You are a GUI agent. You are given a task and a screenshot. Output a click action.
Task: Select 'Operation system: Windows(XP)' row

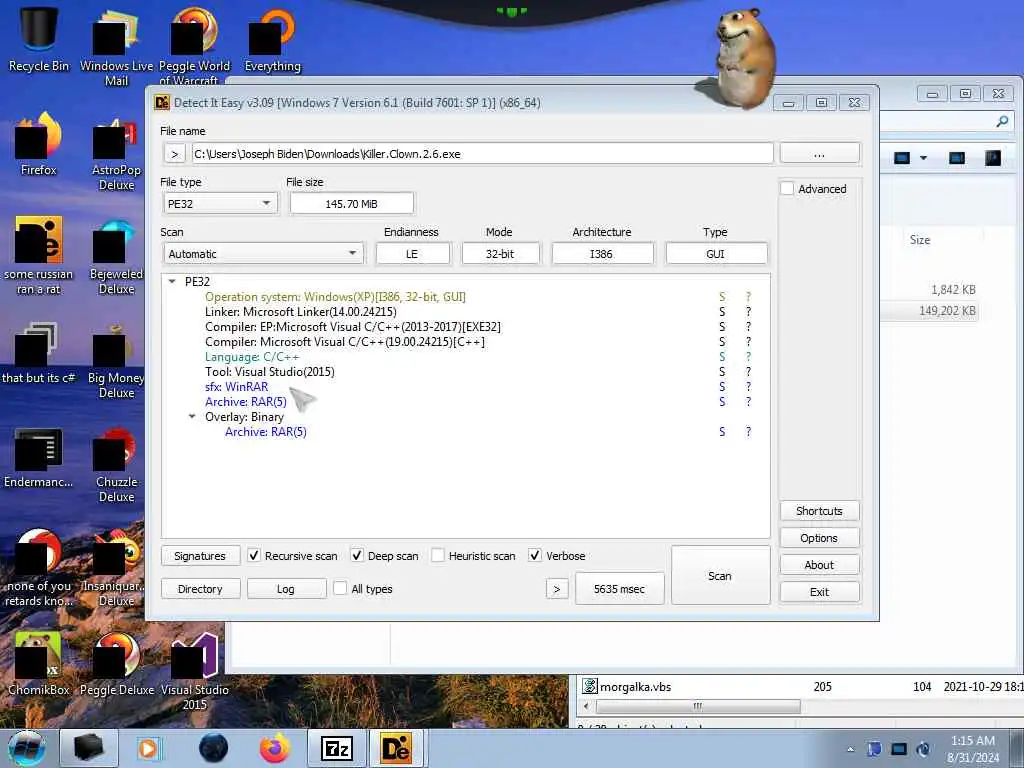(335, 296)
